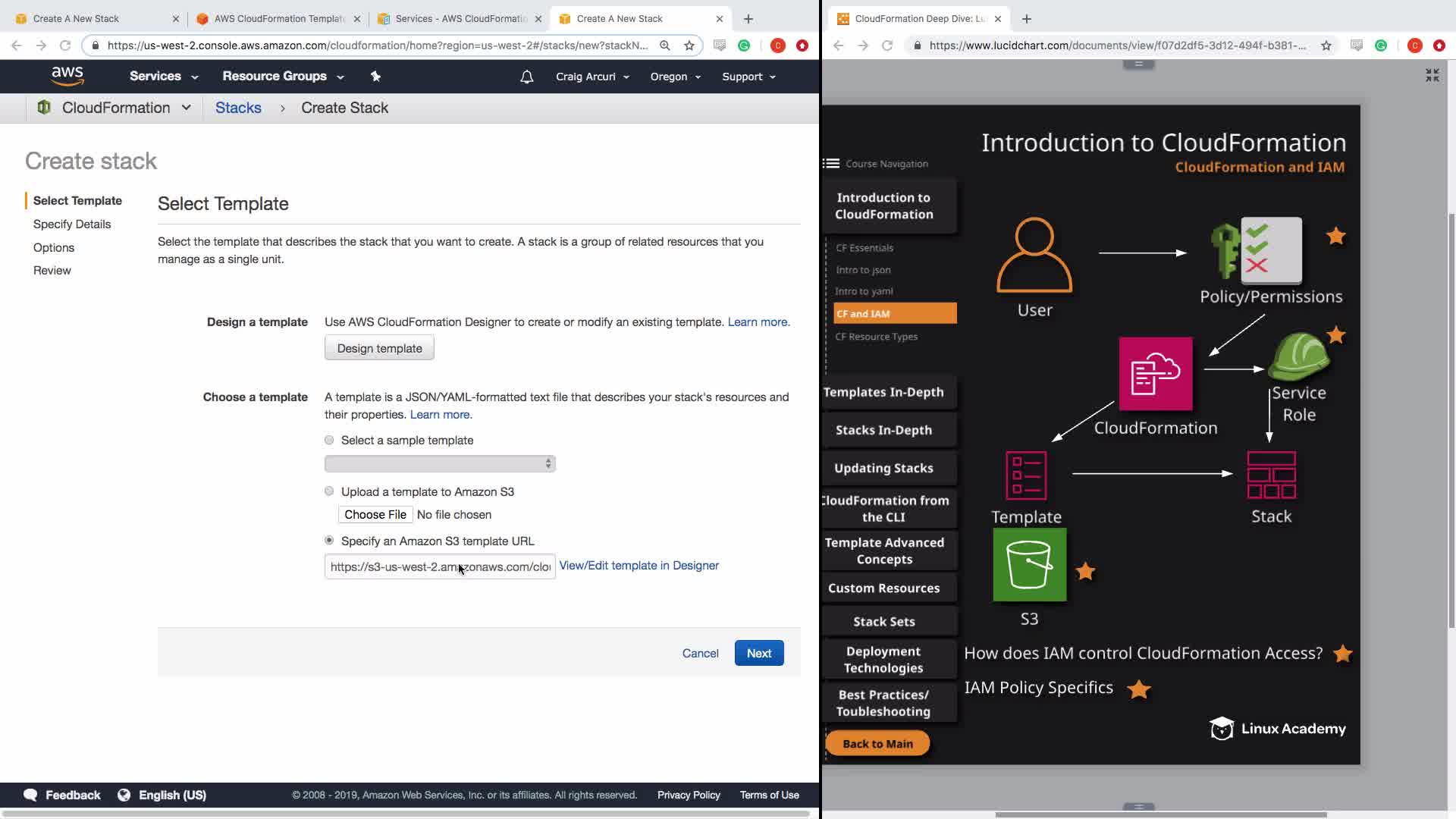Choose Upload a template to Amazon S3
Image resolution: width=1456 pixels, height=819 pixels.
[329, 491]
